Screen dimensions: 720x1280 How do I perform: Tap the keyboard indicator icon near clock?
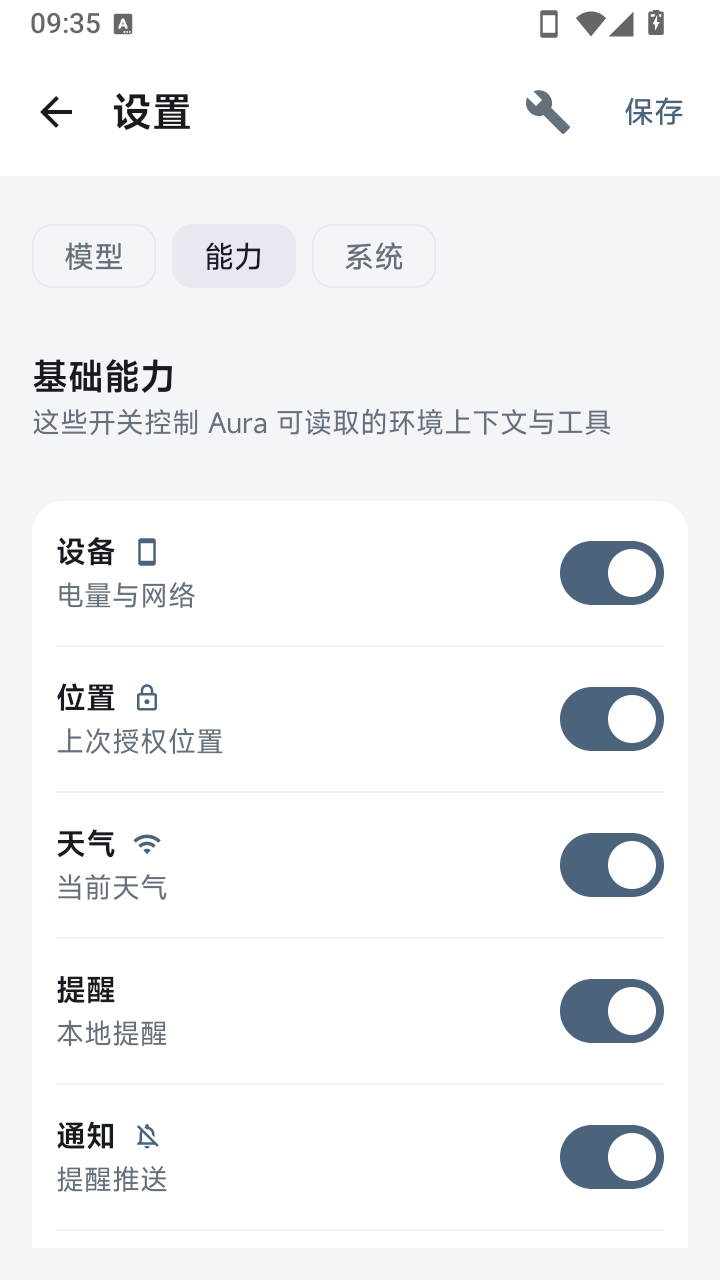click(123, 25)
